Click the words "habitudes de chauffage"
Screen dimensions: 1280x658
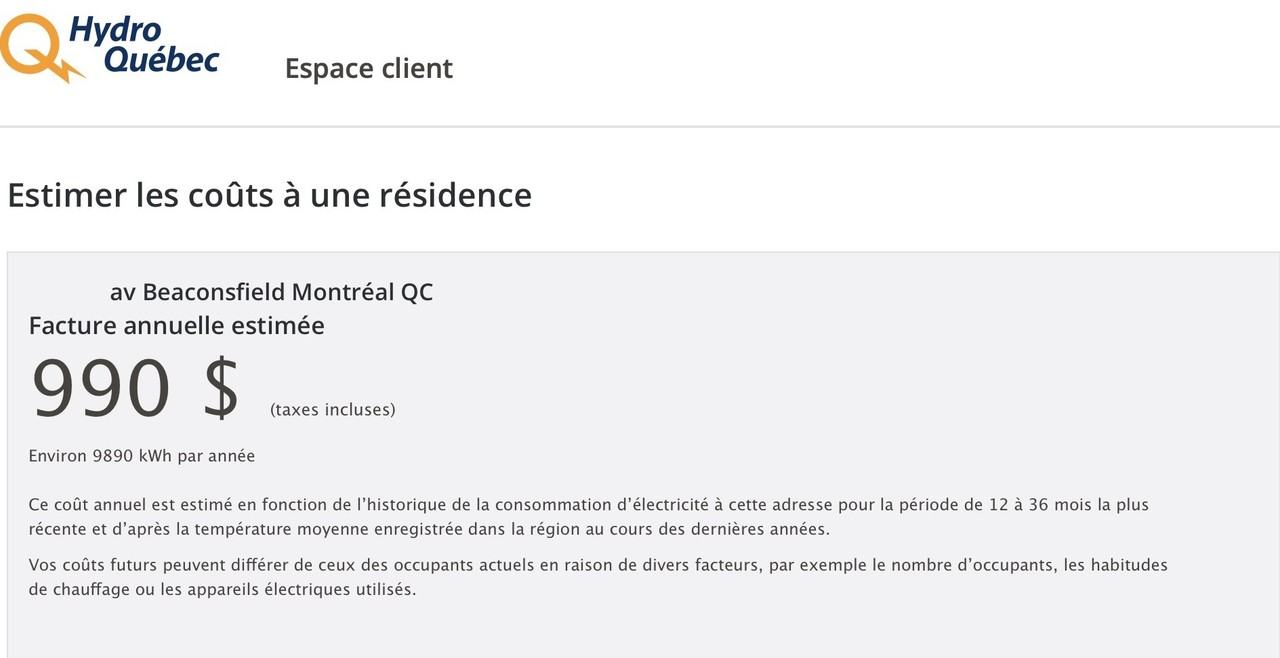coord(1128,565)
